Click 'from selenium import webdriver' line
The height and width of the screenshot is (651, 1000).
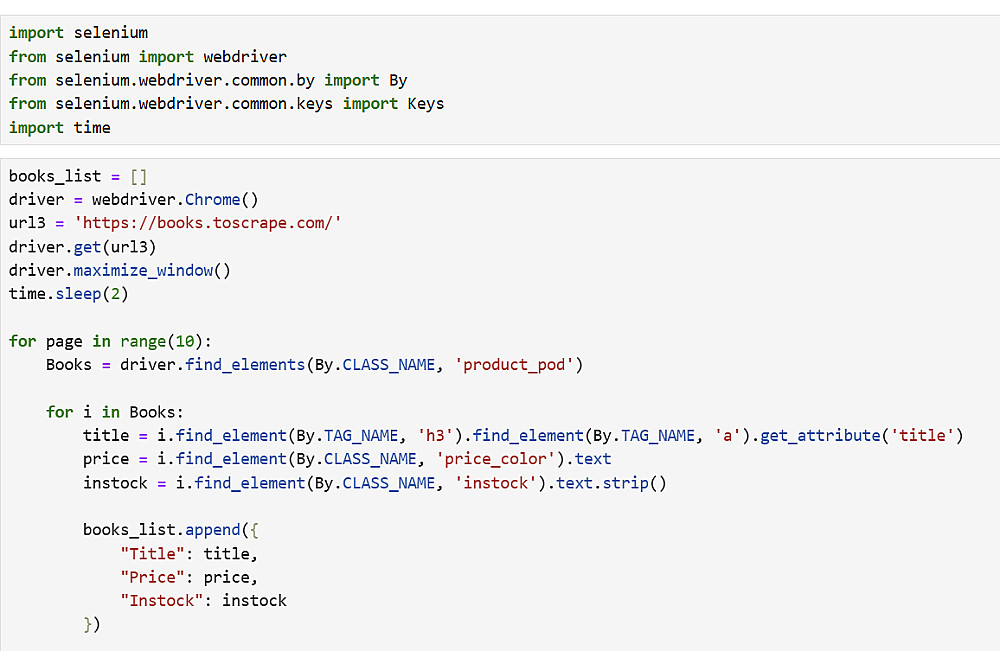click(x=148, y=57)
